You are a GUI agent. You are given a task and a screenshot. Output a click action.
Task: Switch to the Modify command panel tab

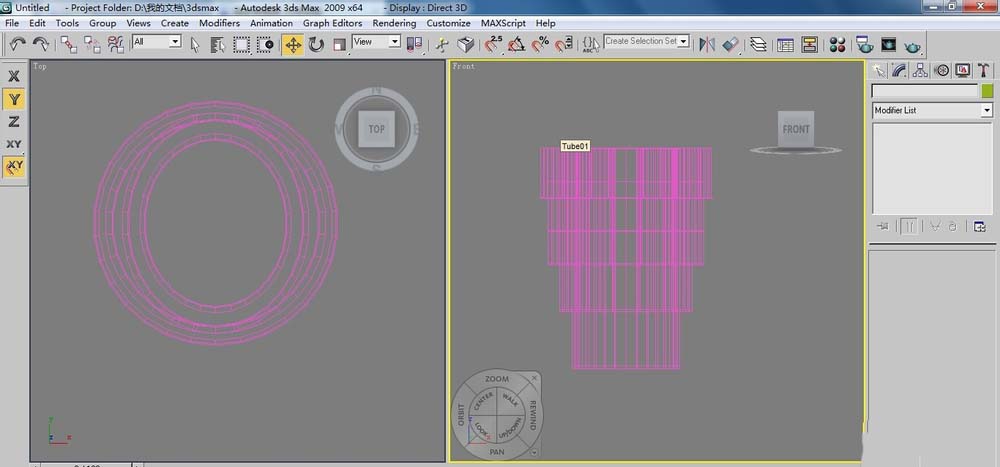tap(899, 70)
